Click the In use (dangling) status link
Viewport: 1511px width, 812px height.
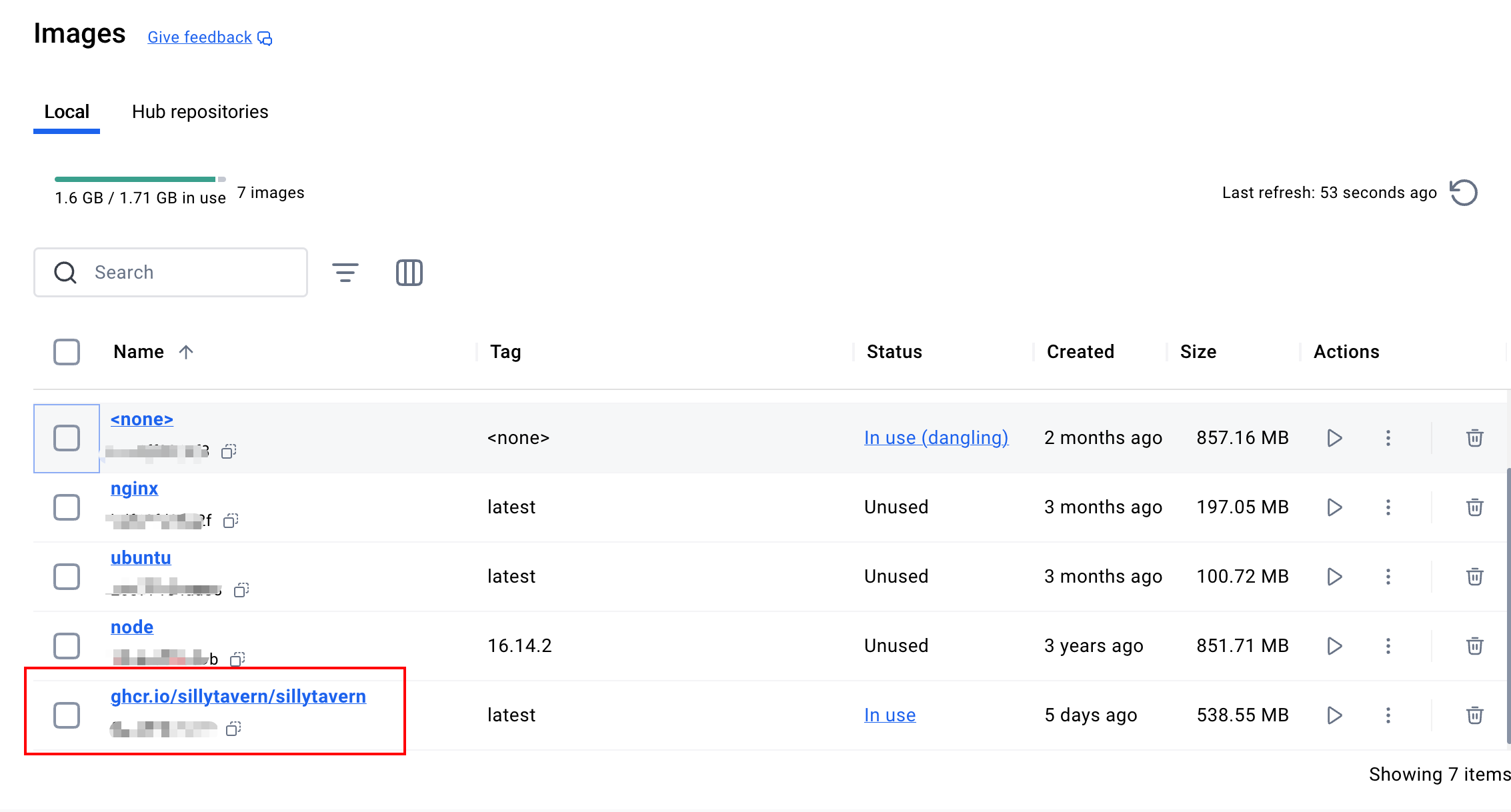pos(936,438)
